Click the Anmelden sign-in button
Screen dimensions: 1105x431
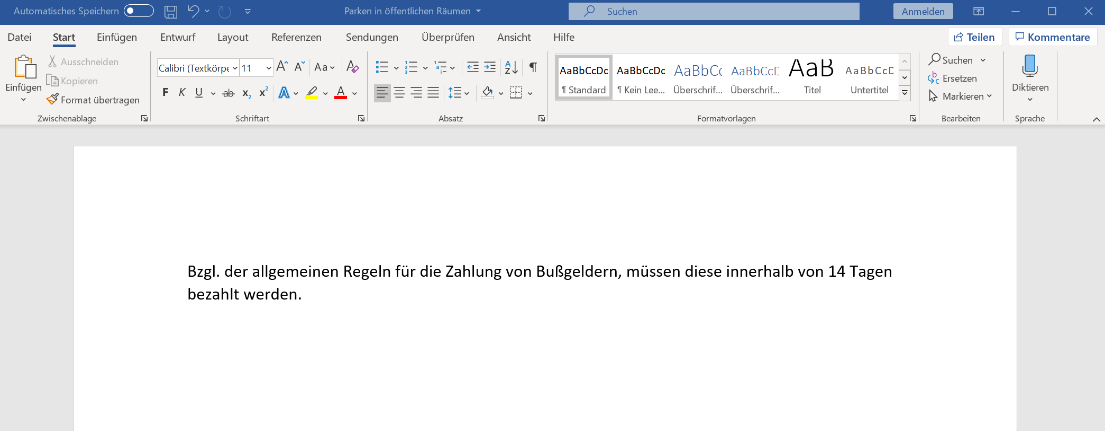click(x=921, y=11)
